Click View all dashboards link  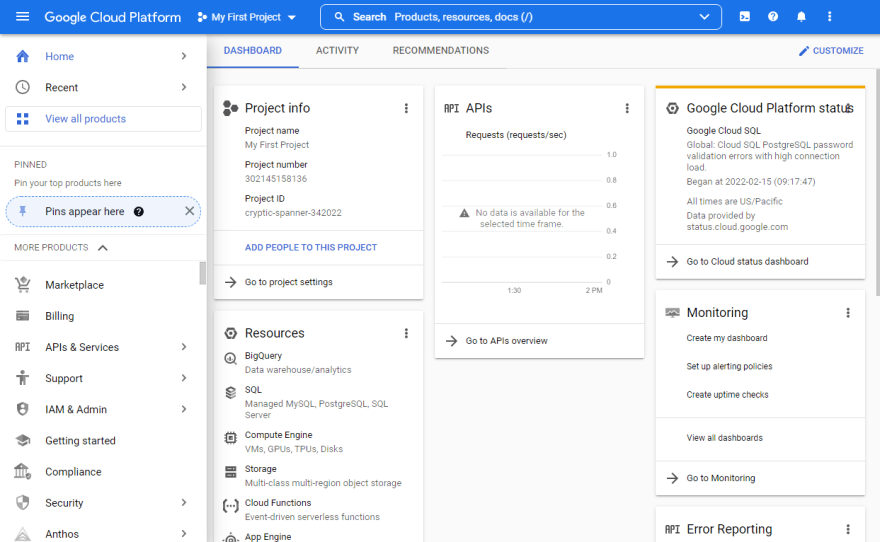[x=725, y=438]
